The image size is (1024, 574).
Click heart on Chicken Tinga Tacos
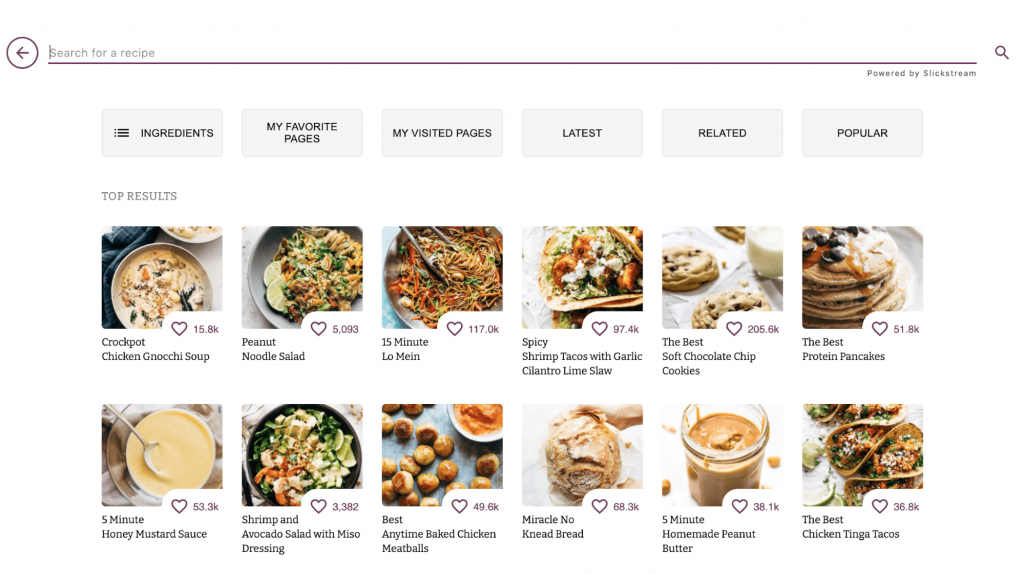coord(880,507)
